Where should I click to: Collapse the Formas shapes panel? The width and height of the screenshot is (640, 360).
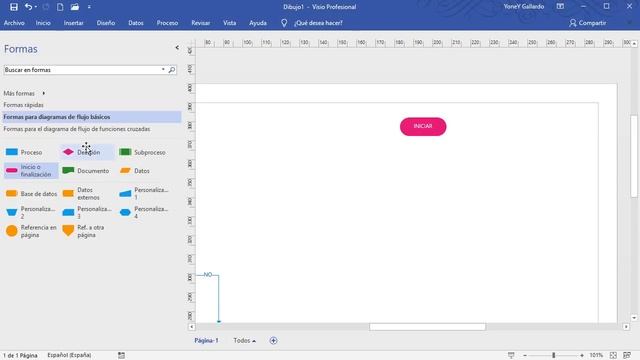177,48
